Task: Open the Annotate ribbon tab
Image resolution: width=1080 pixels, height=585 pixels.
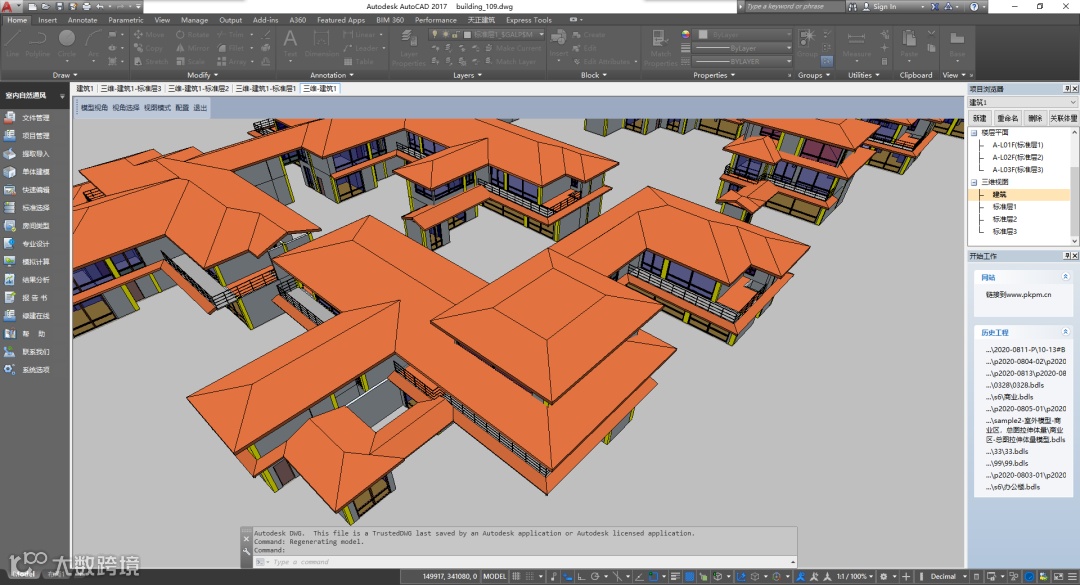Action: point(83,20)
